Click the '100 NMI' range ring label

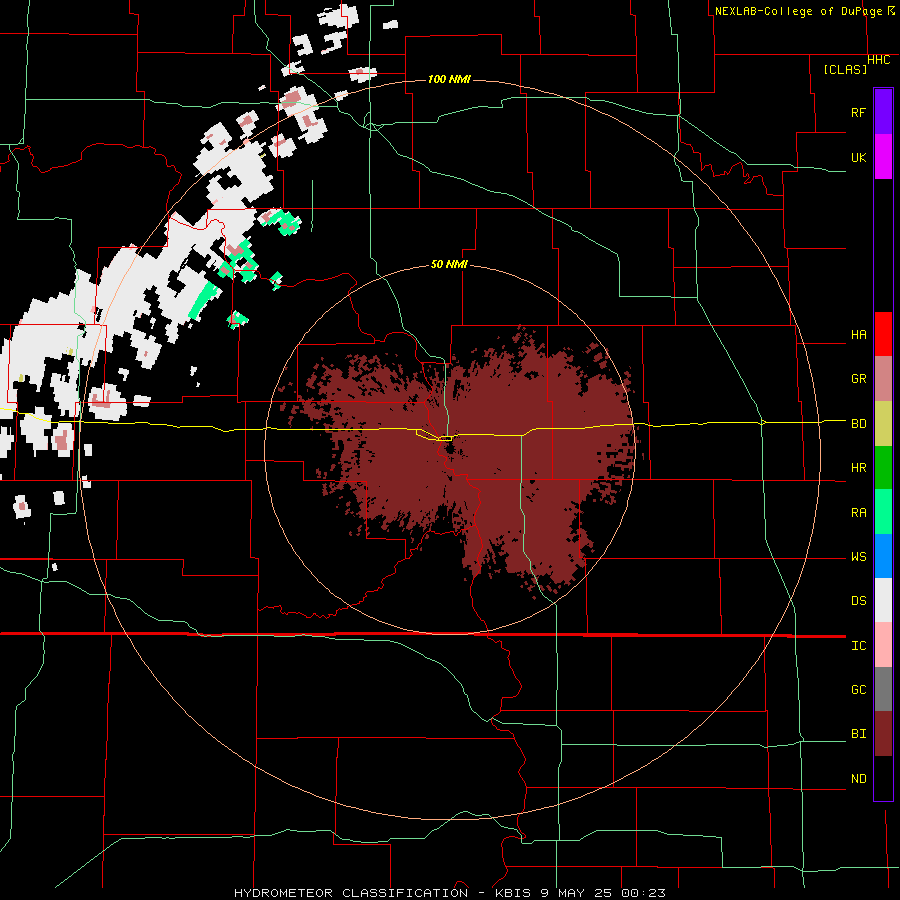pos(449,79)
